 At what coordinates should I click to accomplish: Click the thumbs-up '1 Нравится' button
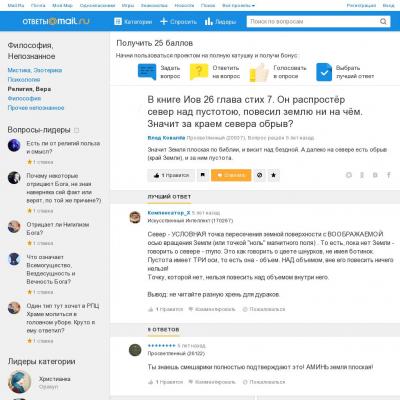(x=171, y=175)
